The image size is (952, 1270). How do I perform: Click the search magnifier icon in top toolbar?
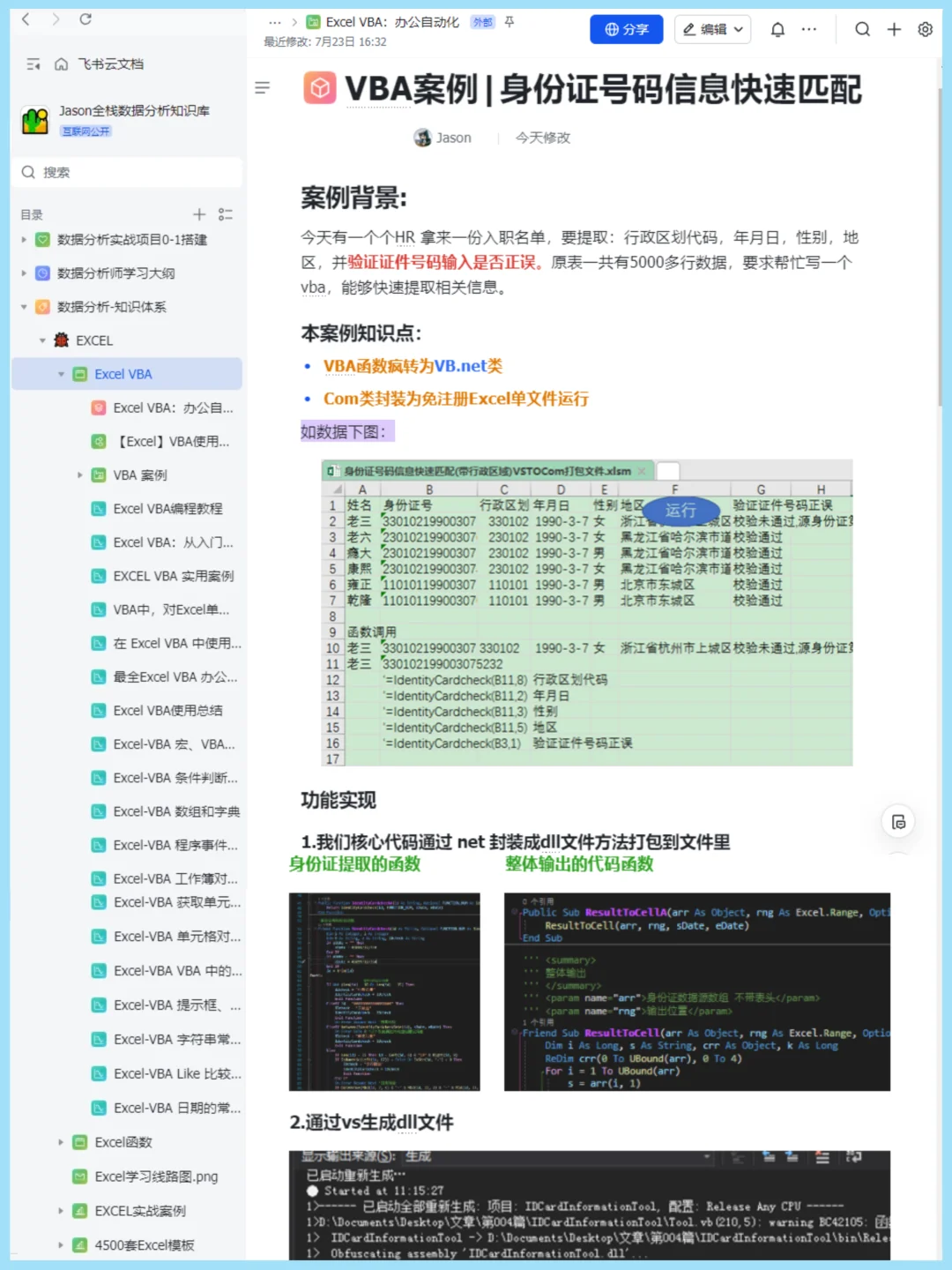[862, 29]
